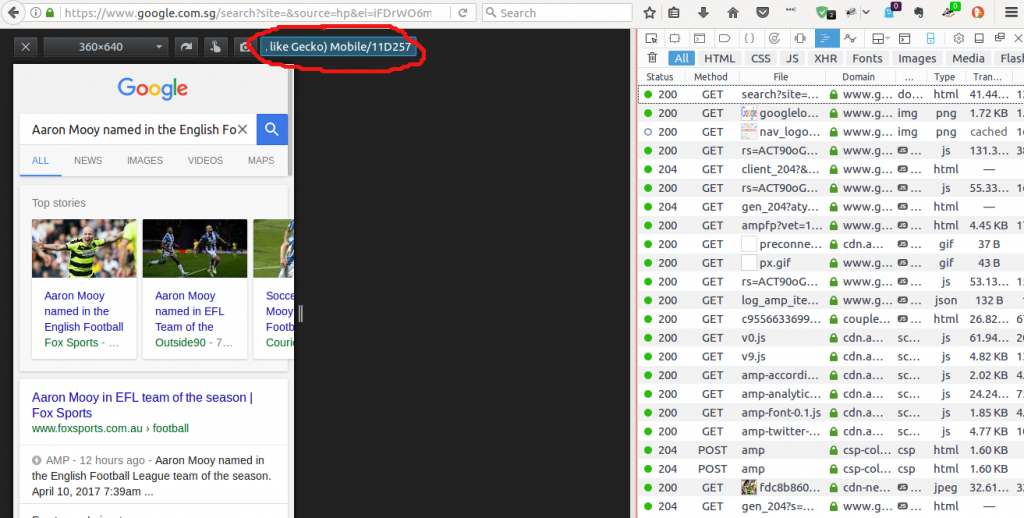Sort requests by Type column header

(944, 76)
